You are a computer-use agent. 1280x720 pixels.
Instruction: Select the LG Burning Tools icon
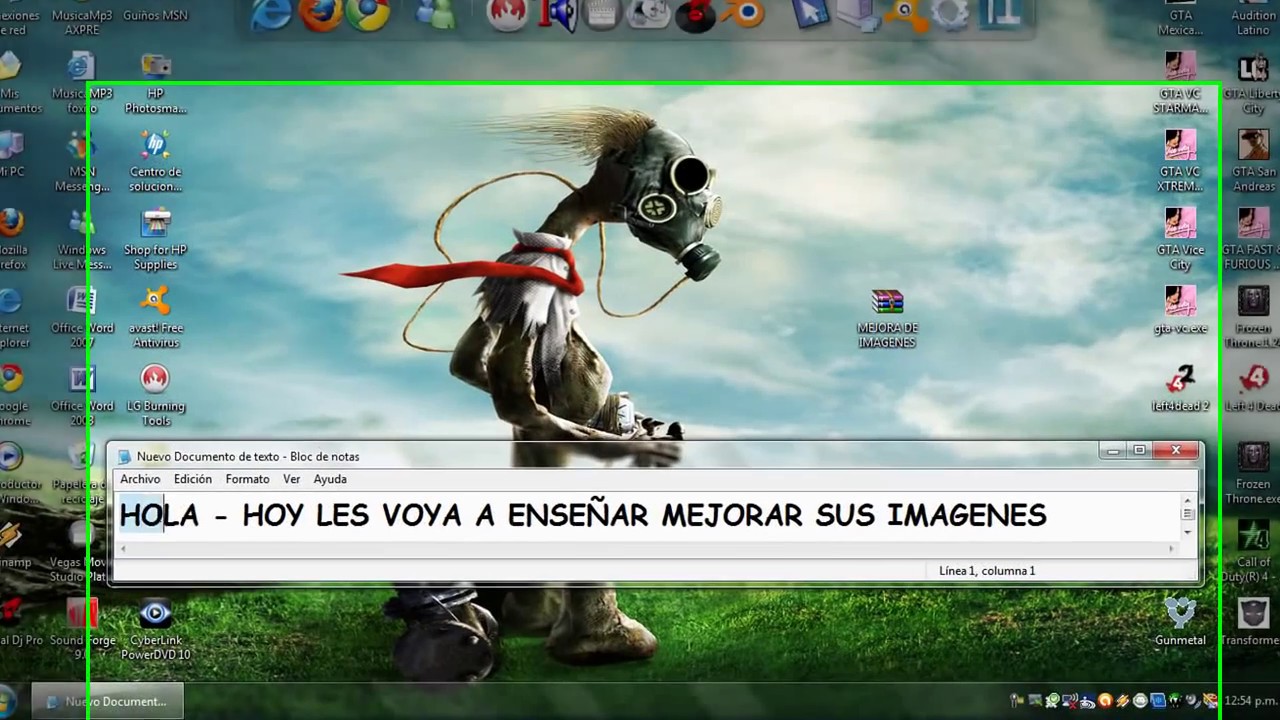156,396
